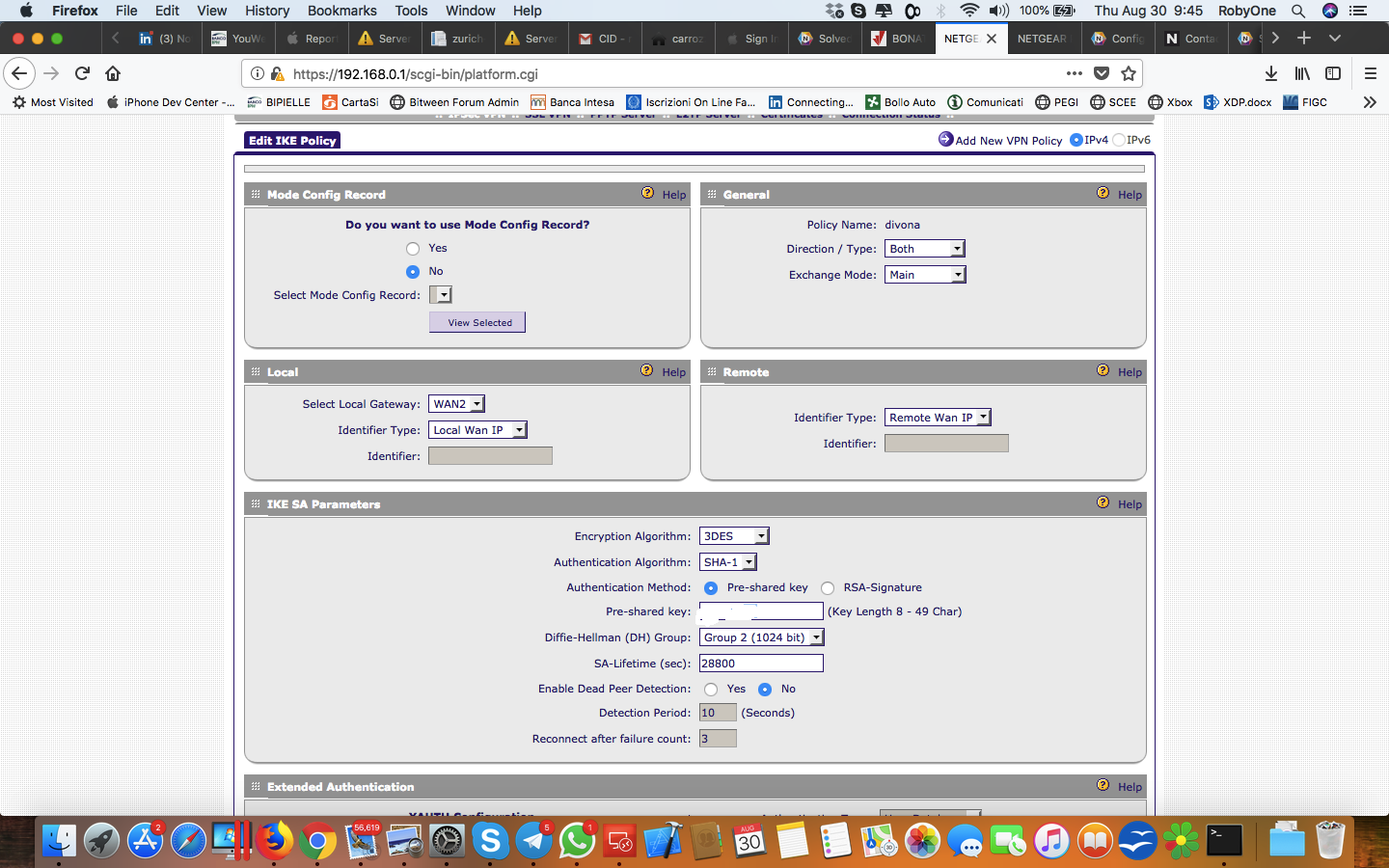Viewport: 1389px width, 868px height.
Task: Open the Bookmarks menu
Action: pos(342,11)
